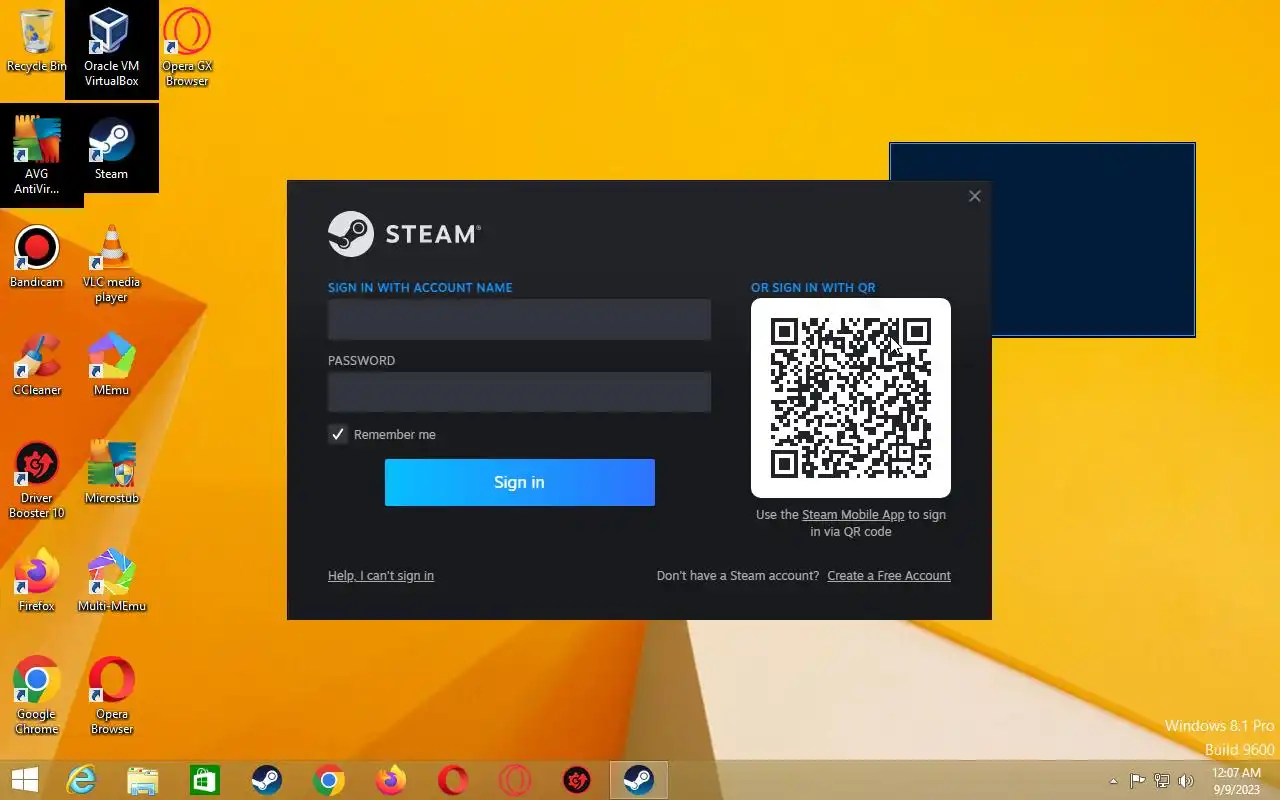Open the Create a Free Account link
This screenshot has width=1280, height=800.
coord(889,576)
